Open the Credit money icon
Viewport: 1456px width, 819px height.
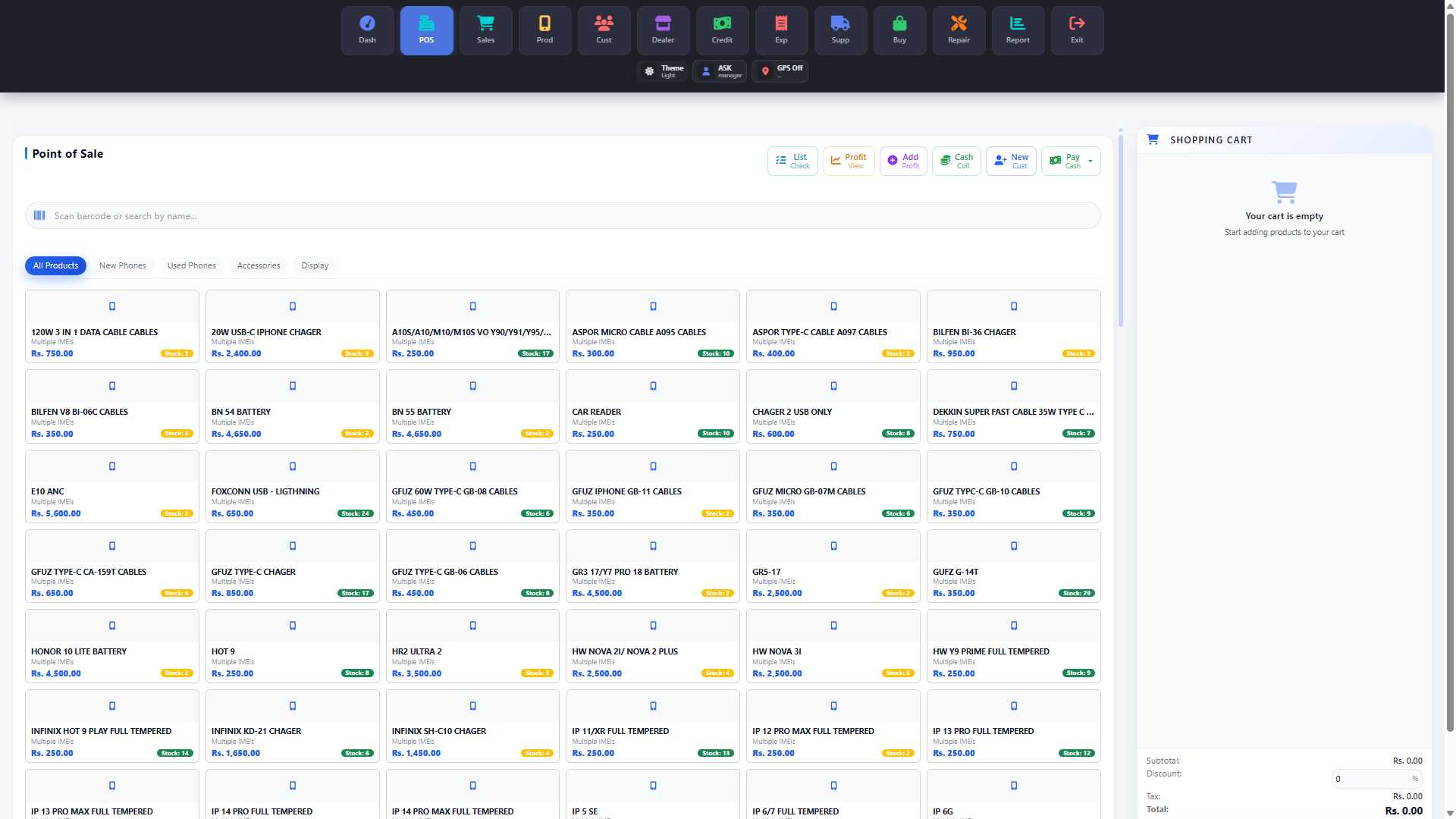(x=722, y=30)
